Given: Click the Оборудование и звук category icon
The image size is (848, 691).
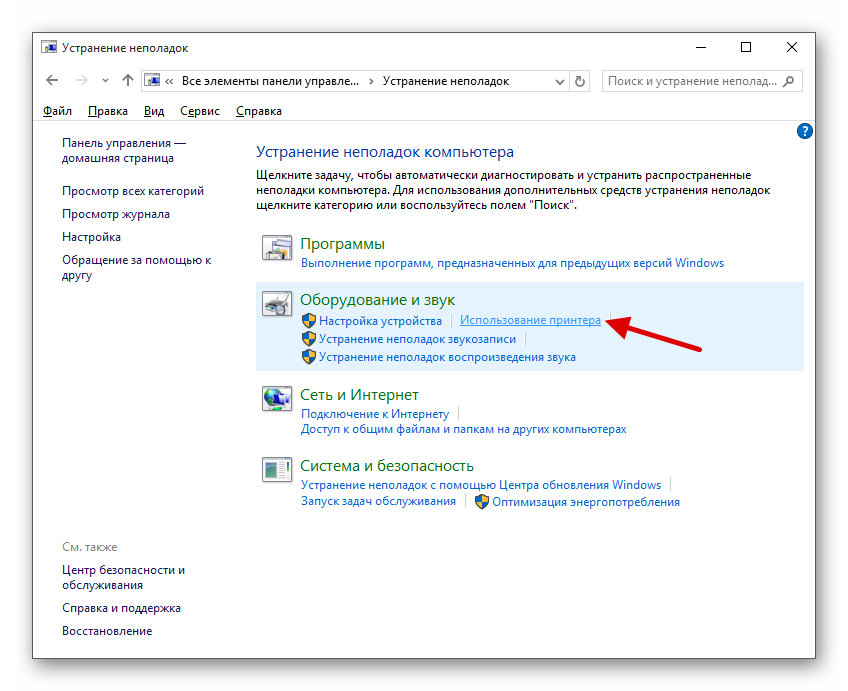Looking at the screenshot, I should (x=276, y=305).
